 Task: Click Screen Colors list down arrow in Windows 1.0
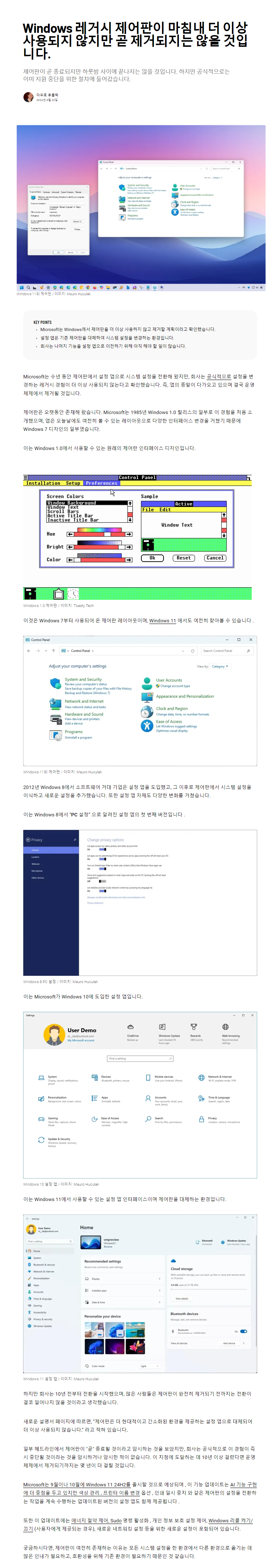click(129, 520)
